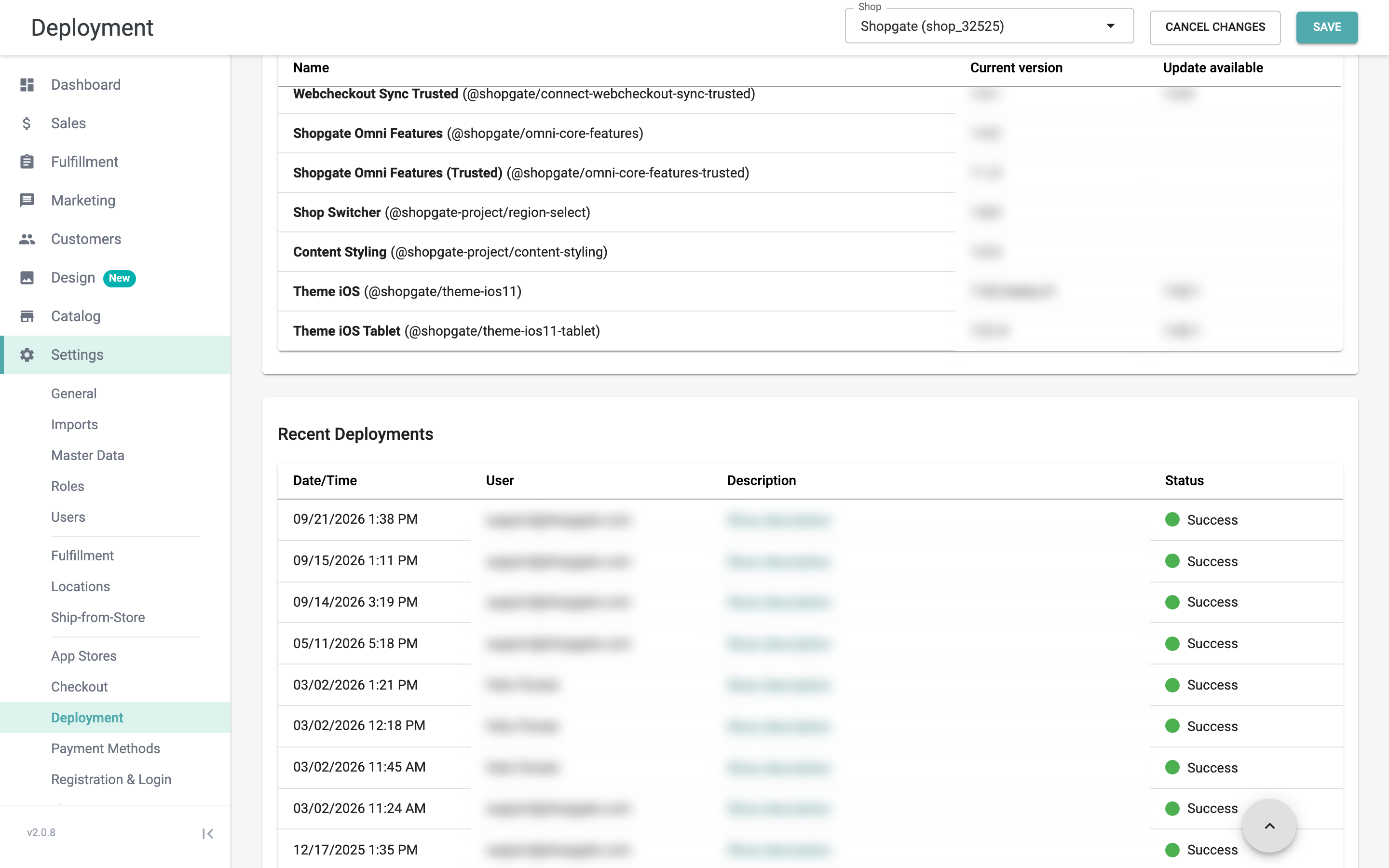The width and height of the screenshot is (1389, 868).
Task: Open Checkout settings page
Action: click(x=79, y=687)
